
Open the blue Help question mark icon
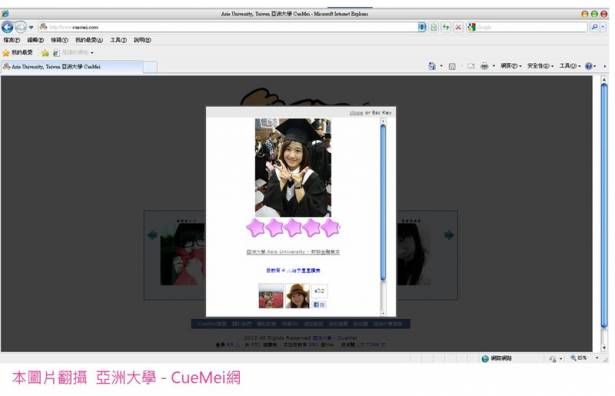point(588,66)
